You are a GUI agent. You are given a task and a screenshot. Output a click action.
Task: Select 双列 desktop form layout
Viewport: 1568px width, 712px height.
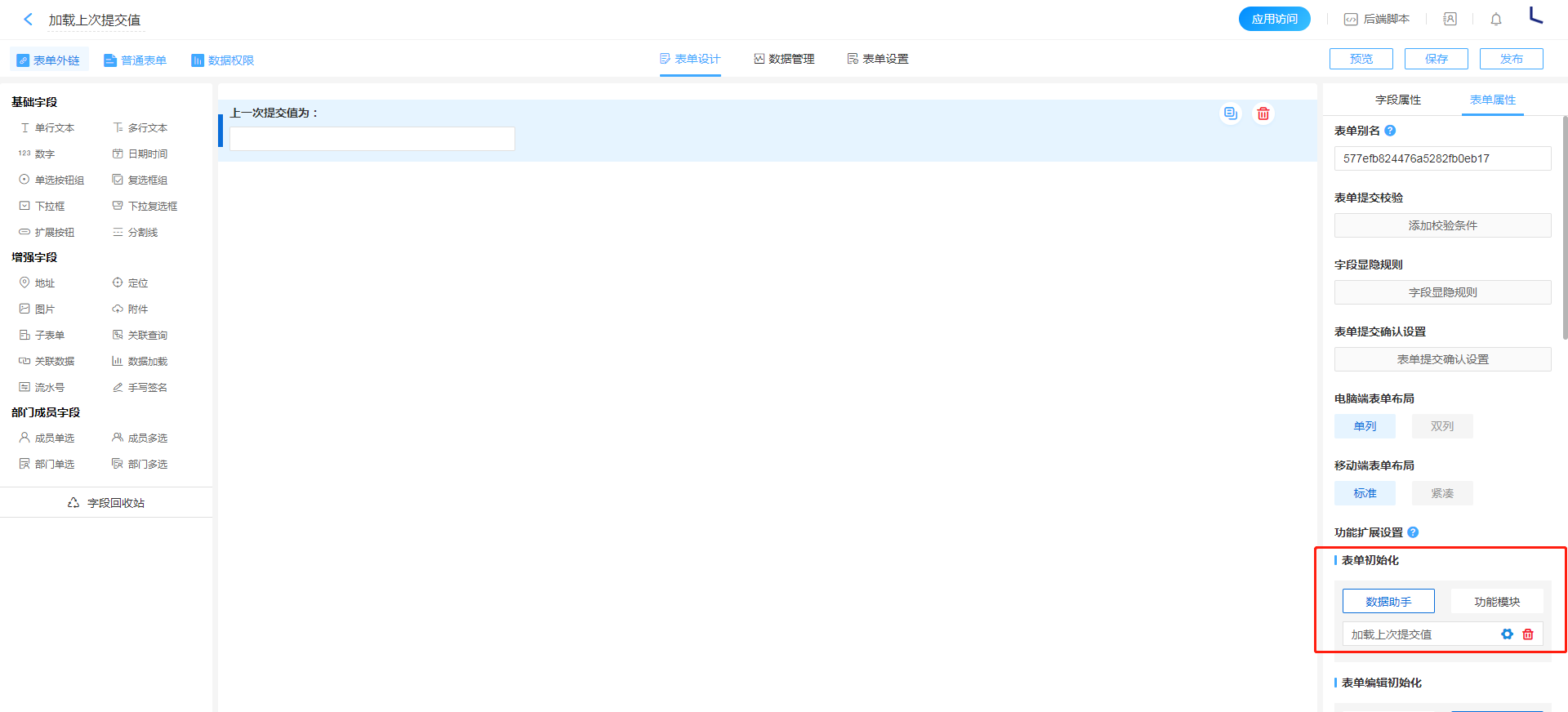pos(1441,426)
